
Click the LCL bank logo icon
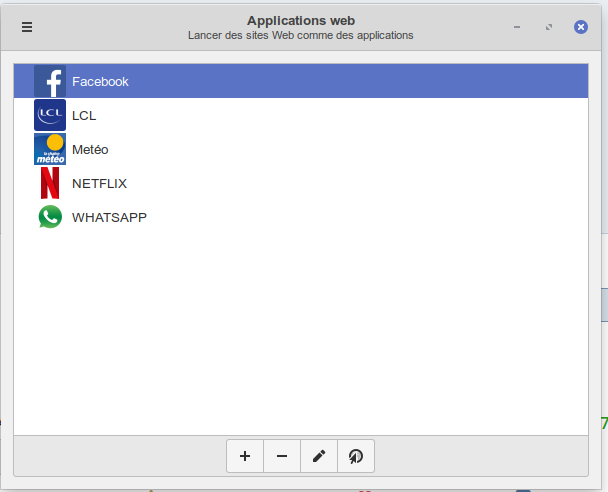coord(50,115)
